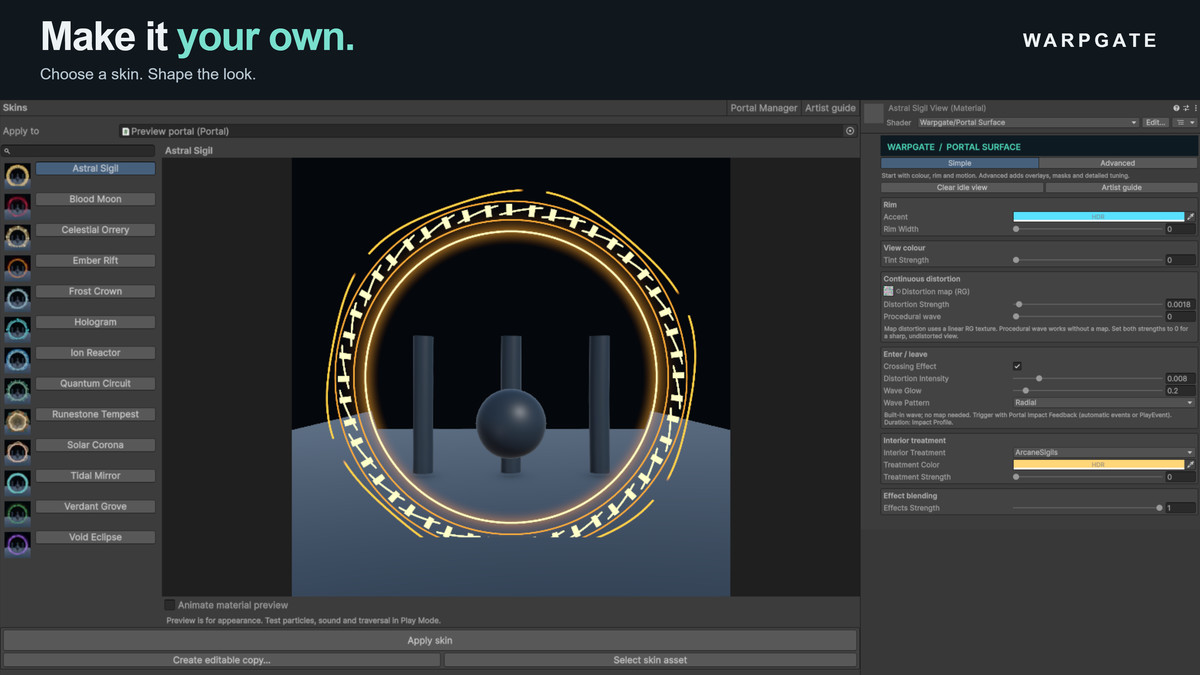Open Artist guide button in material inspector
This screenshot has width=1200, height=675.
point(1121,187)
